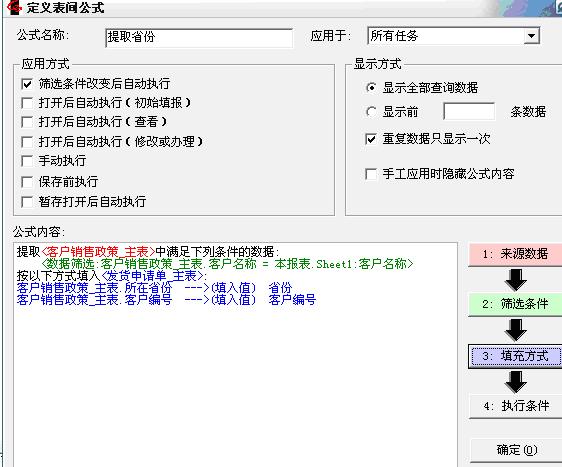Check 手工应用时隐藏公式内容 option
Image resolution: width=562 pixels, height=467 pixels.
[371, 174]
